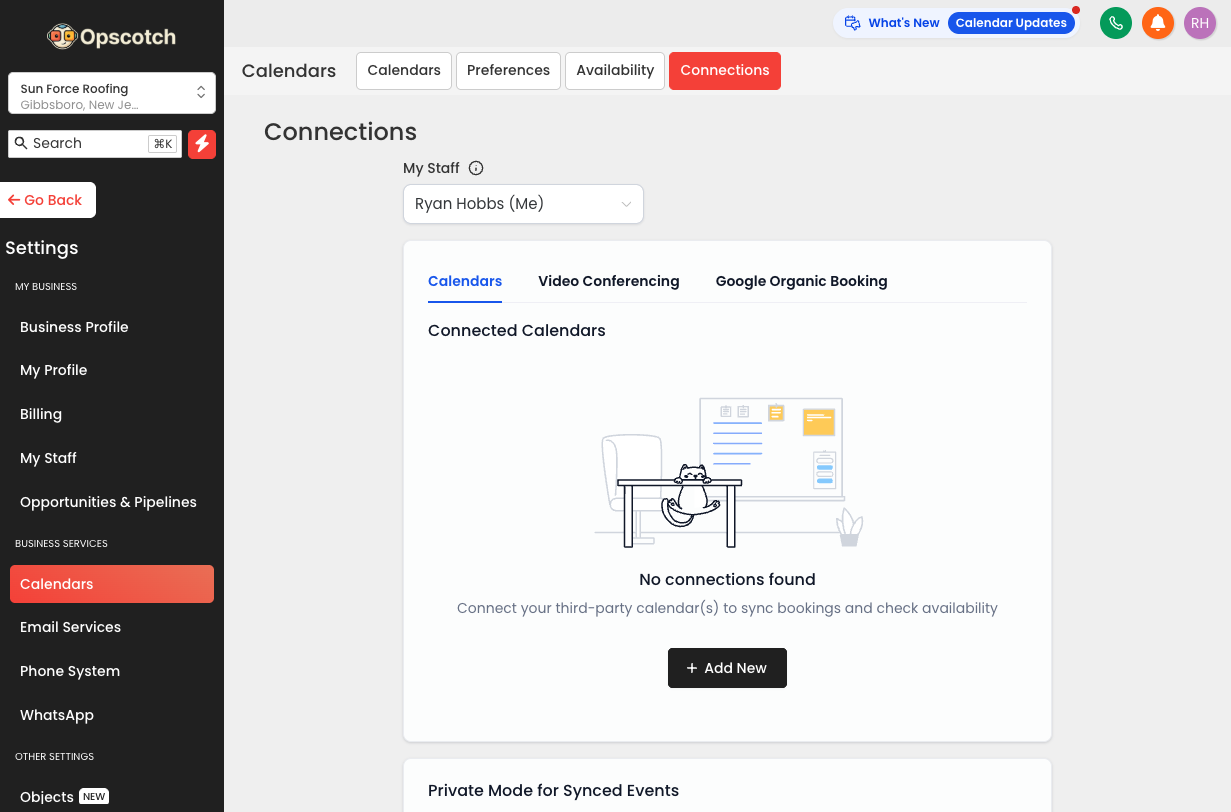Open the orange notifications bell
The image size is (1231, 812).
point(1157,23)
